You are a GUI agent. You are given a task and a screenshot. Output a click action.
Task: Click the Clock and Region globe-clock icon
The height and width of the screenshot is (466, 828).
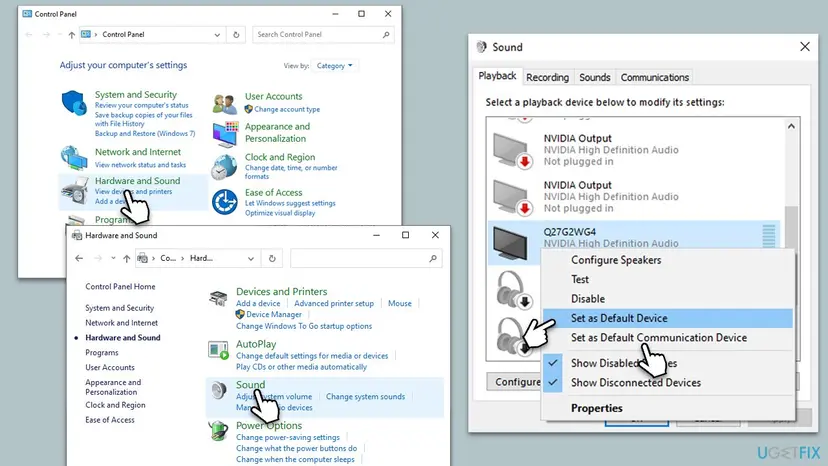[x=224, y=167]
